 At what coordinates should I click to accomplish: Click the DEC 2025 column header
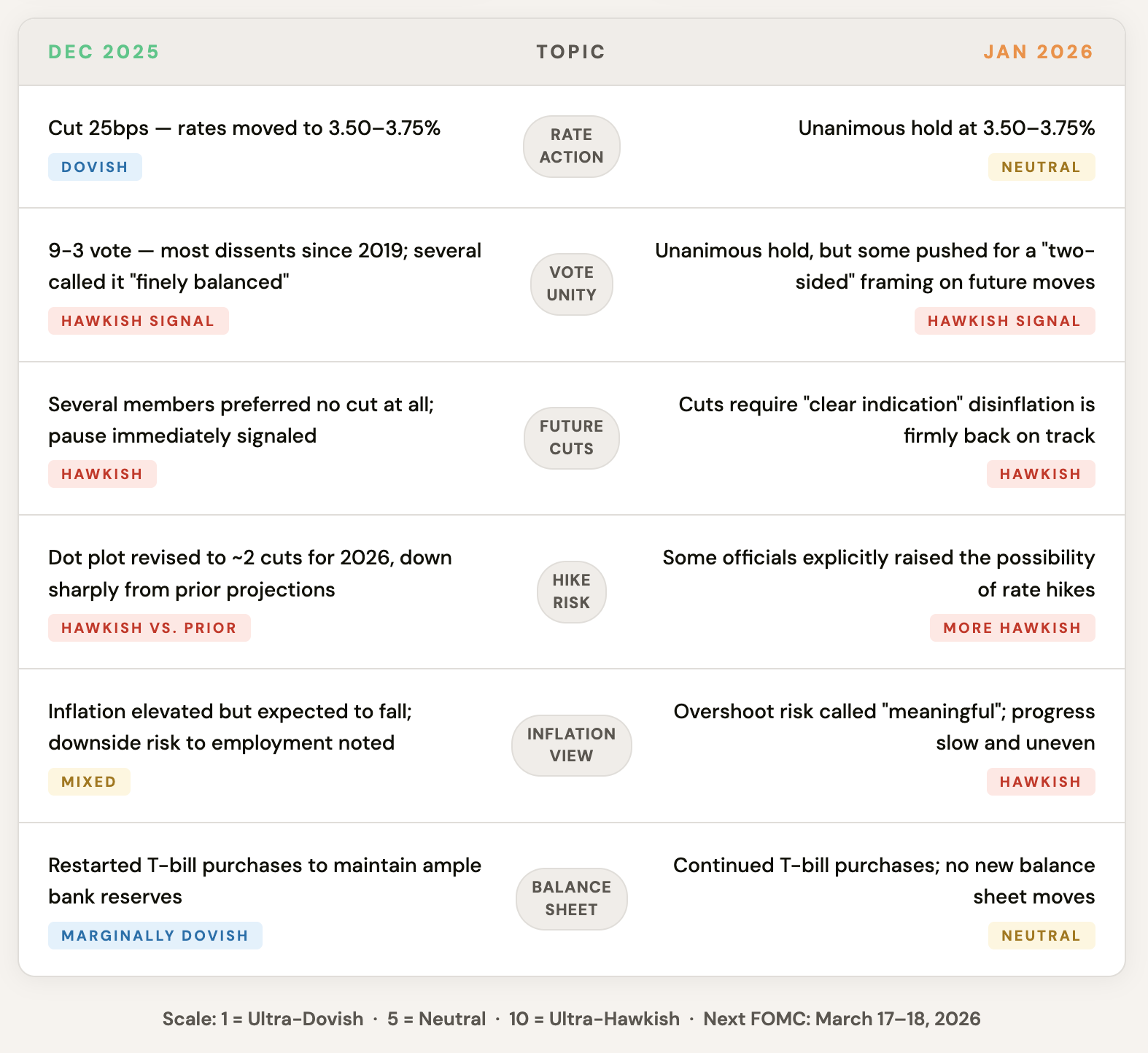pyautogui.click(x=104, y=52)
